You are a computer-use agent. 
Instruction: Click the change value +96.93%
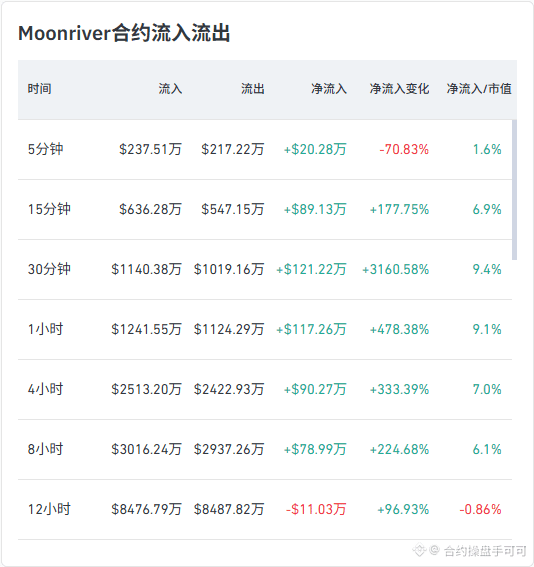point(403,510)
